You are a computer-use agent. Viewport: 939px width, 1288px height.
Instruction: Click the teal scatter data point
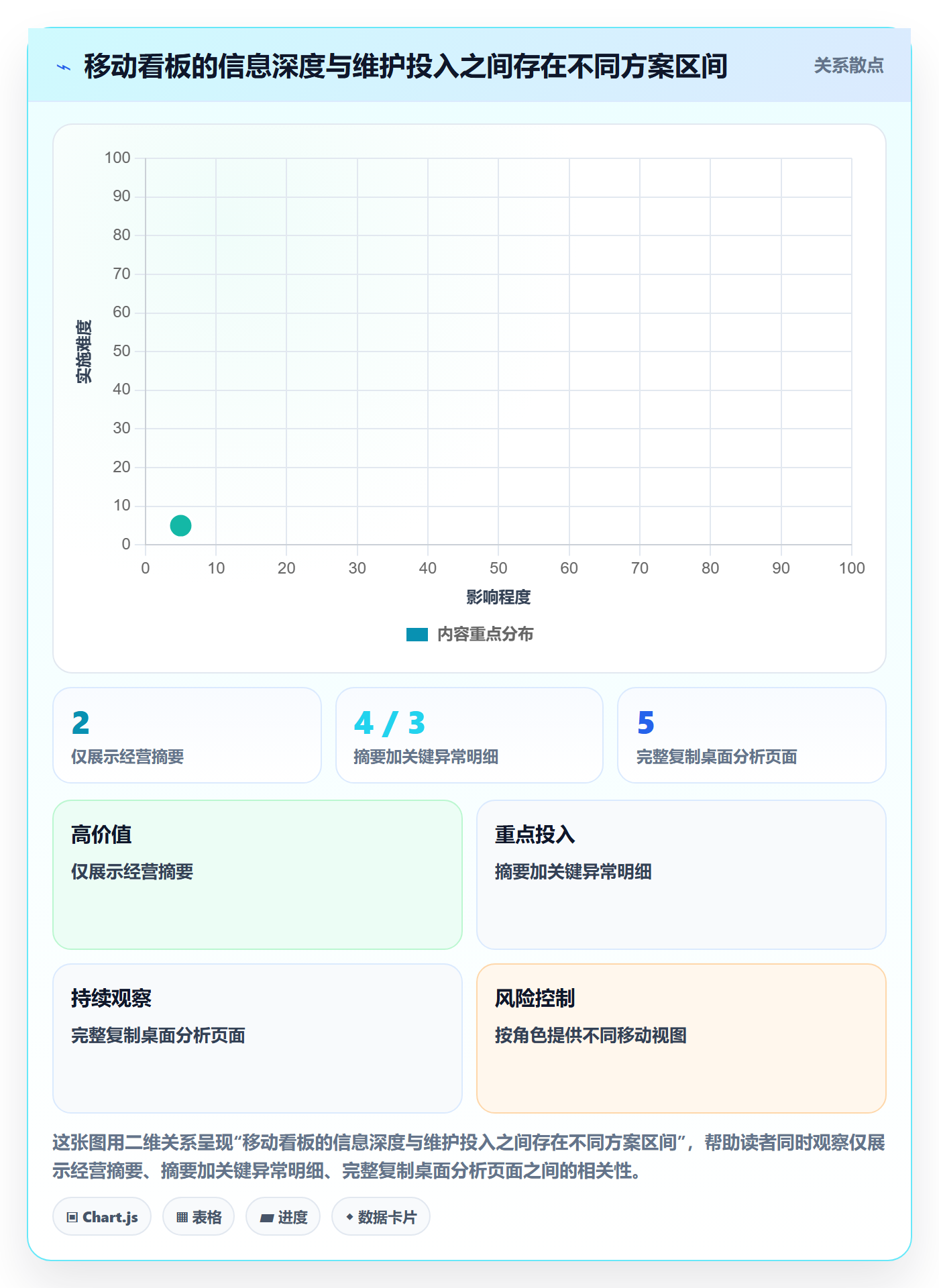pos(180,525)
